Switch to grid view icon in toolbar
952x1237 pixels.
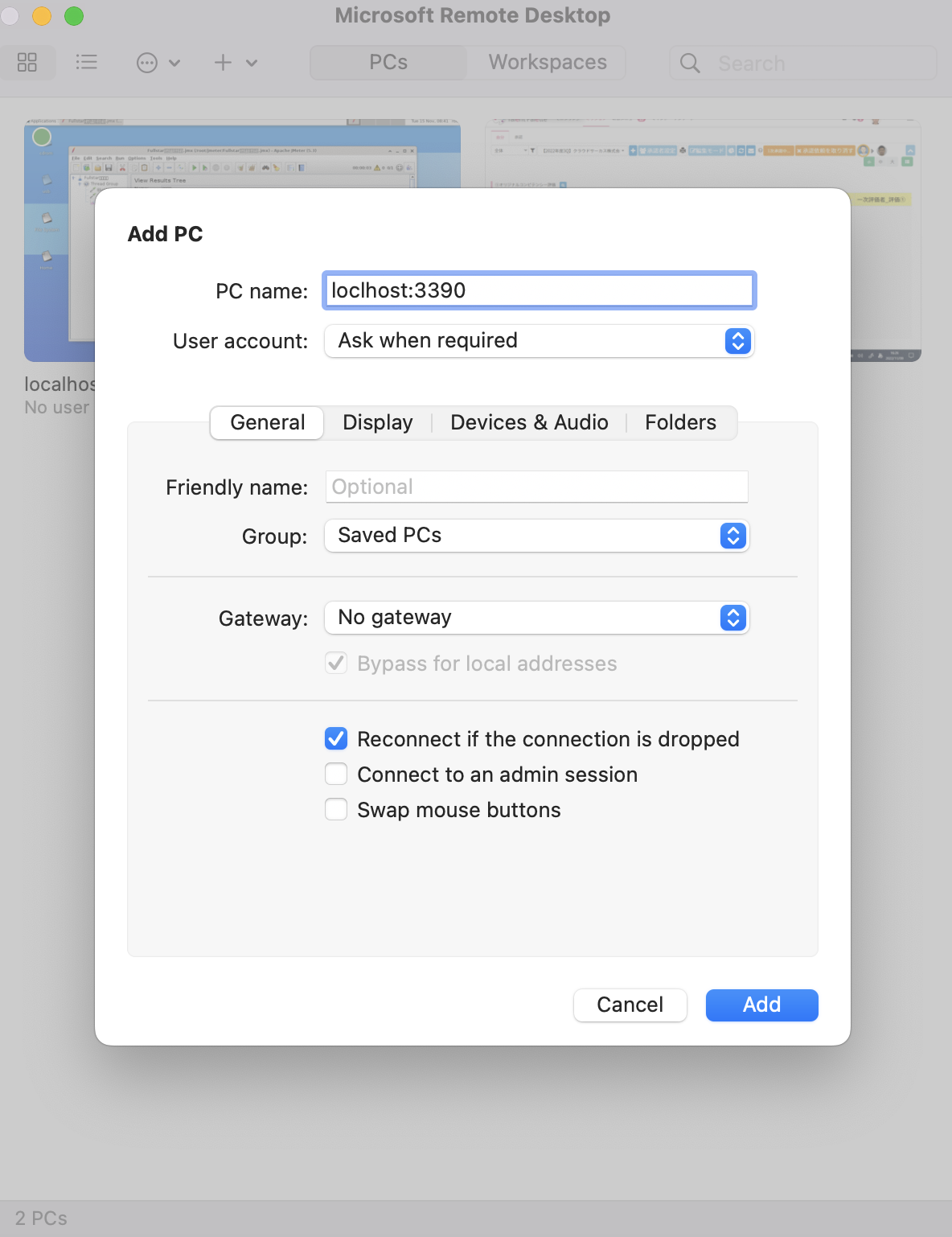click(27, 63)
